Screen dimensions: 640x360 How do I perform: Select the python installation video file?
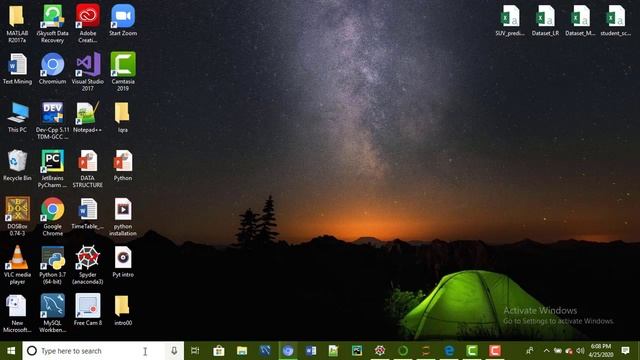click(x=123, y=209)
